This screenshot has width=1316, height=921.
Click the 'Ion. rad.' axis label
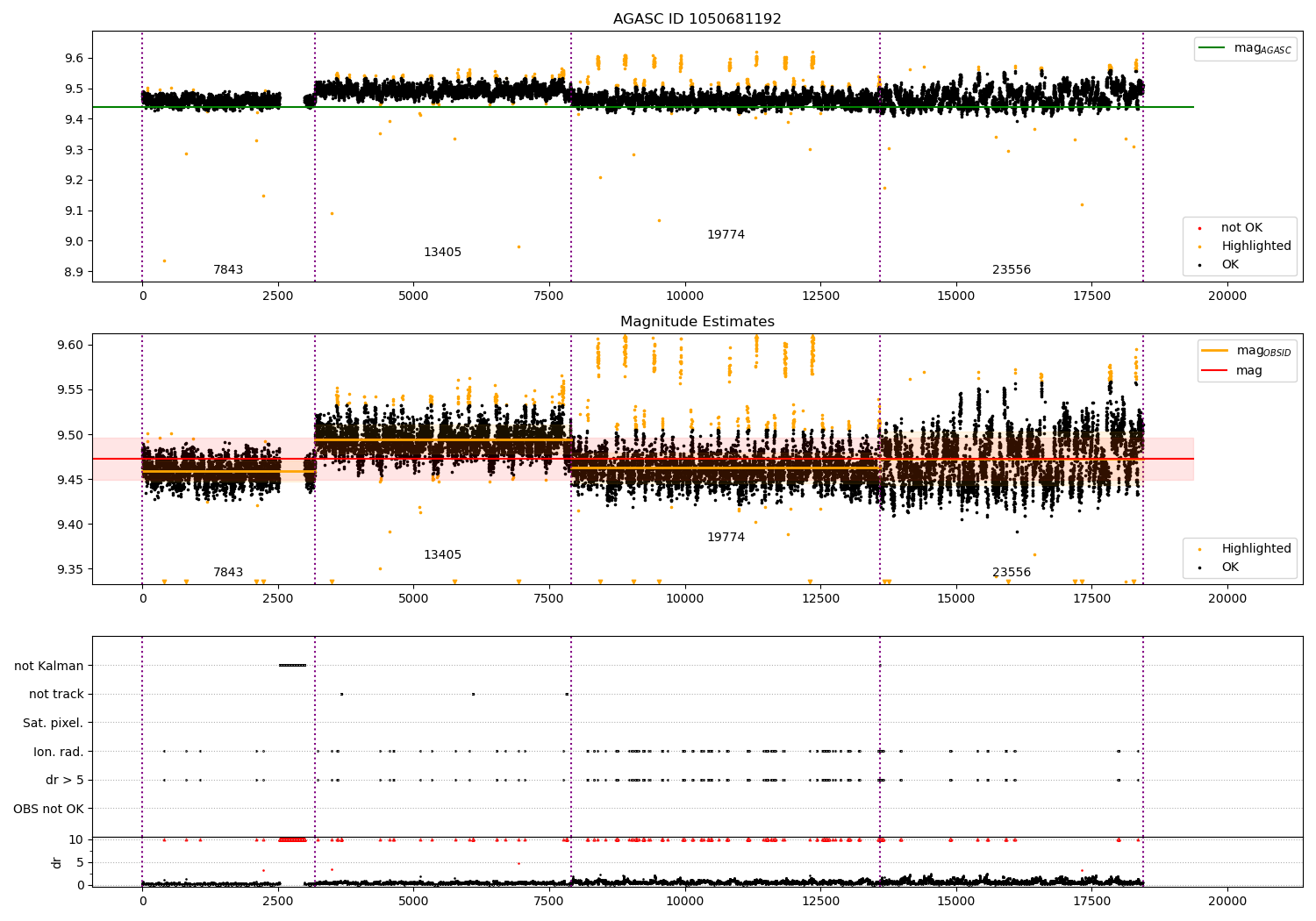[59, 752]
